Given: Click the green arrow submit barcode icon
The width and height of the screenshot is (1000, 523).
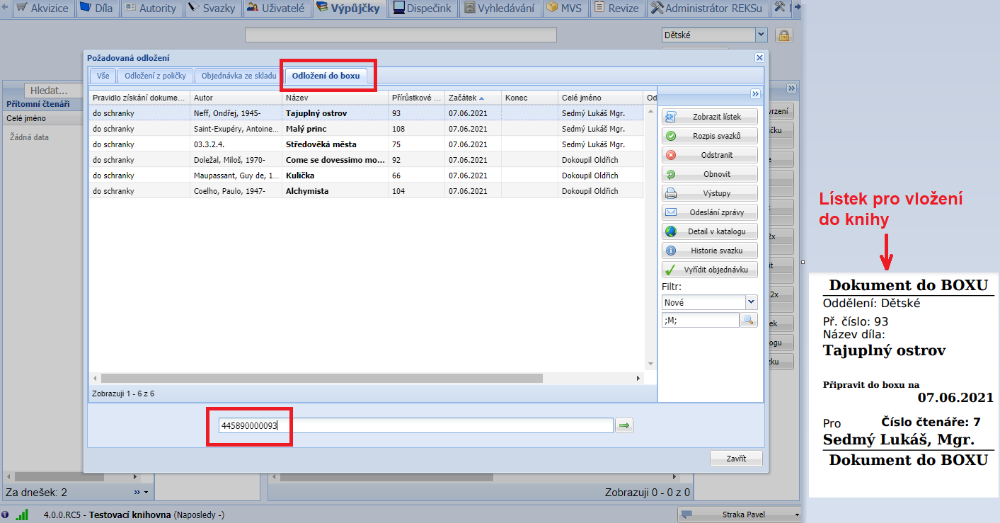Looking at the screenshot, I should tap(624, 426).
